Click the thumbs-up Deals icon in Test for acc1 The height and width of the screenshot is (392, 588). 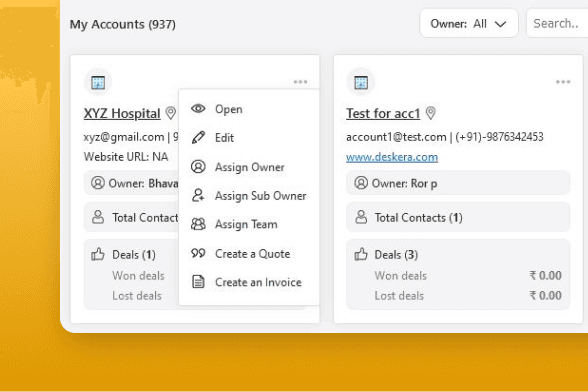click(x=361, y=254)
